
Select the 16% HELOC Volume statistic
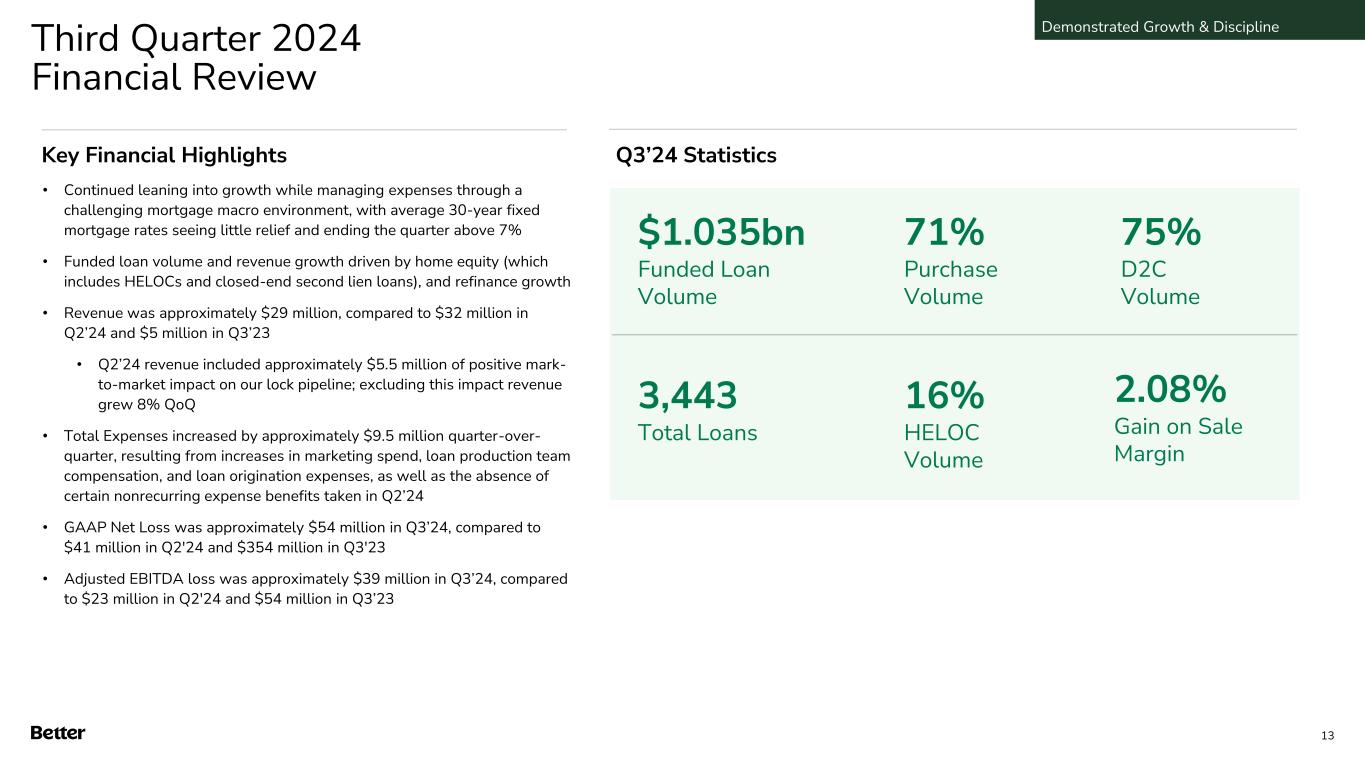click(944, 397)
